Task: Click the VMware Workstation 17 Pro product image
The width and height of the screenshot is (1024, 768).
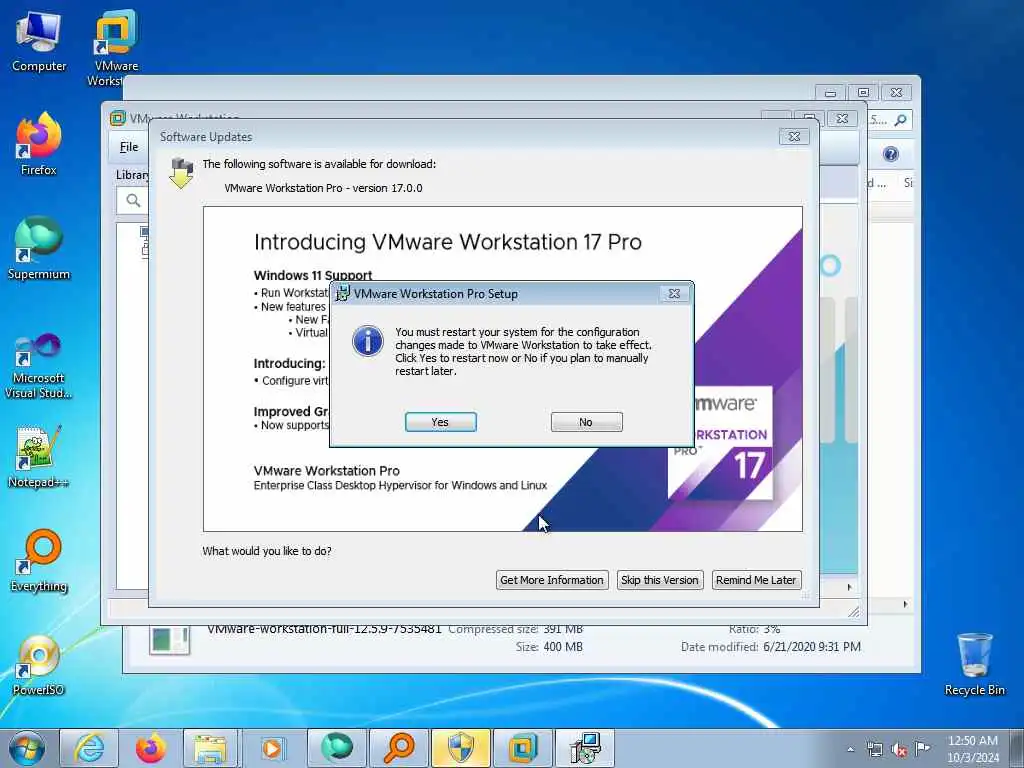Action: click(x=720, y=443)
